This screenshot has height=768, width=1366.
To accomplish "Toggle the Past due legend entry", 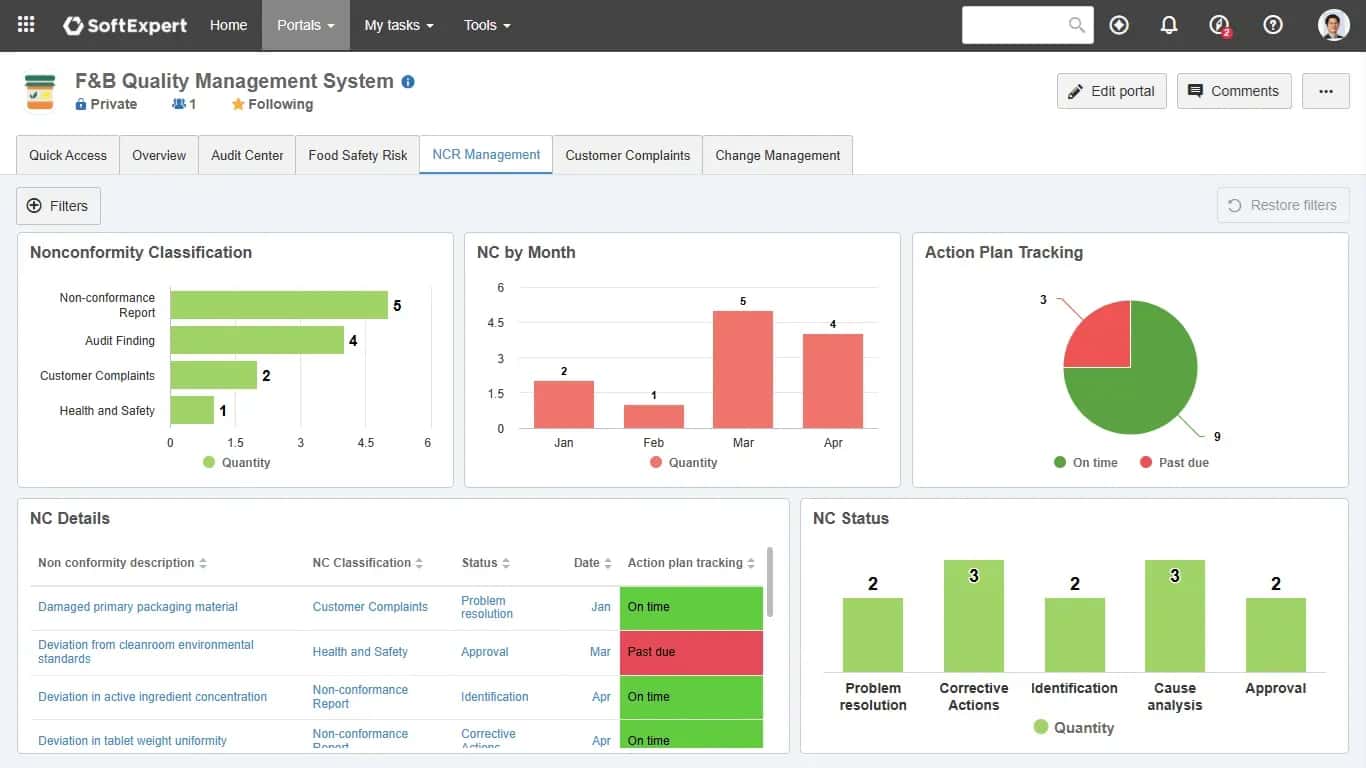I will (1174, 462).
